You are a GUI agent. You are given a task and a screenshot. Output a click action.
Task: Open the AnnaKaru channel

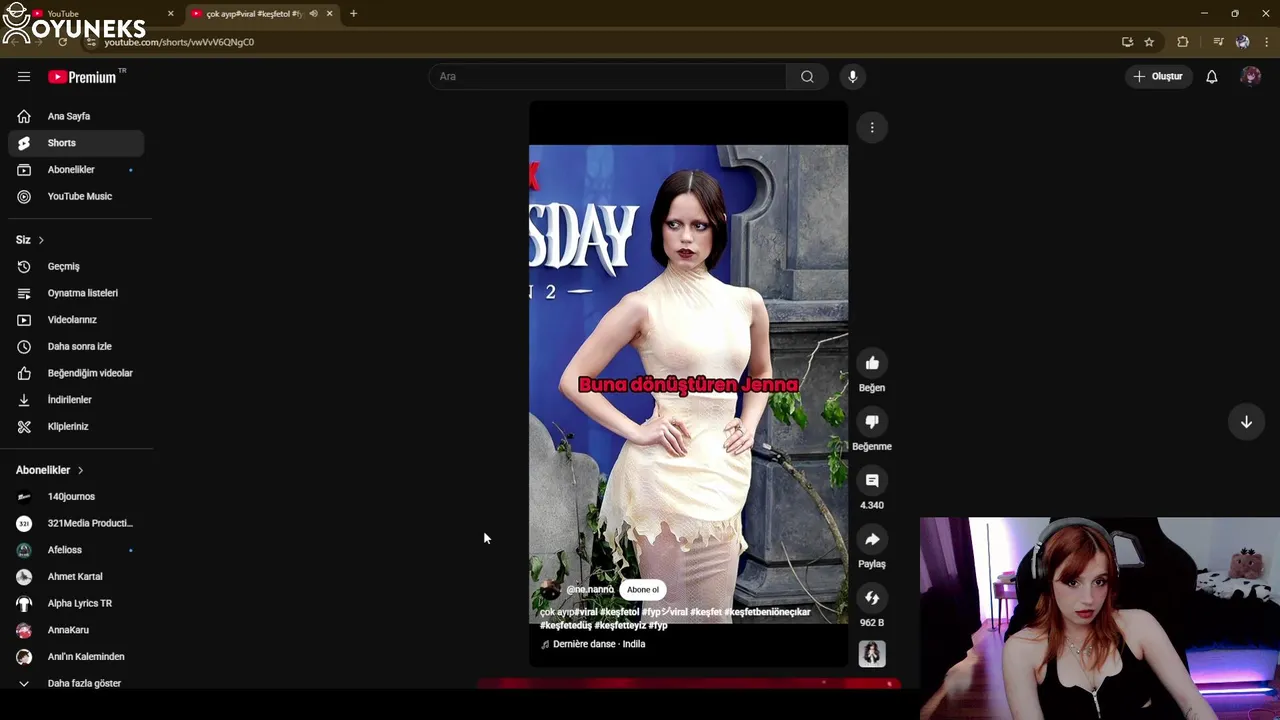[76, 630]
